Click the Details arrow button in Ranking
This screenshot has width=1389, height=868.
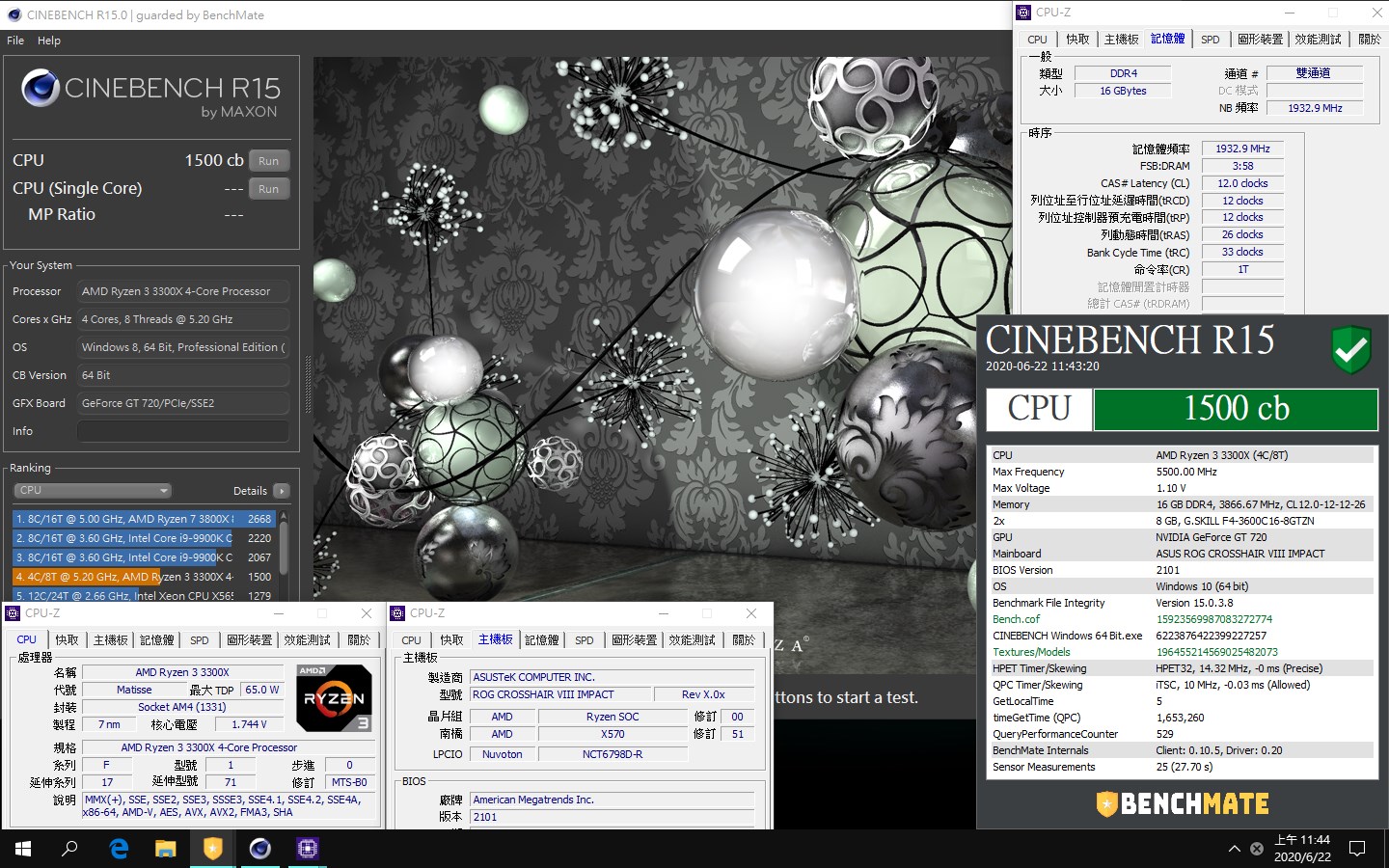282,491
